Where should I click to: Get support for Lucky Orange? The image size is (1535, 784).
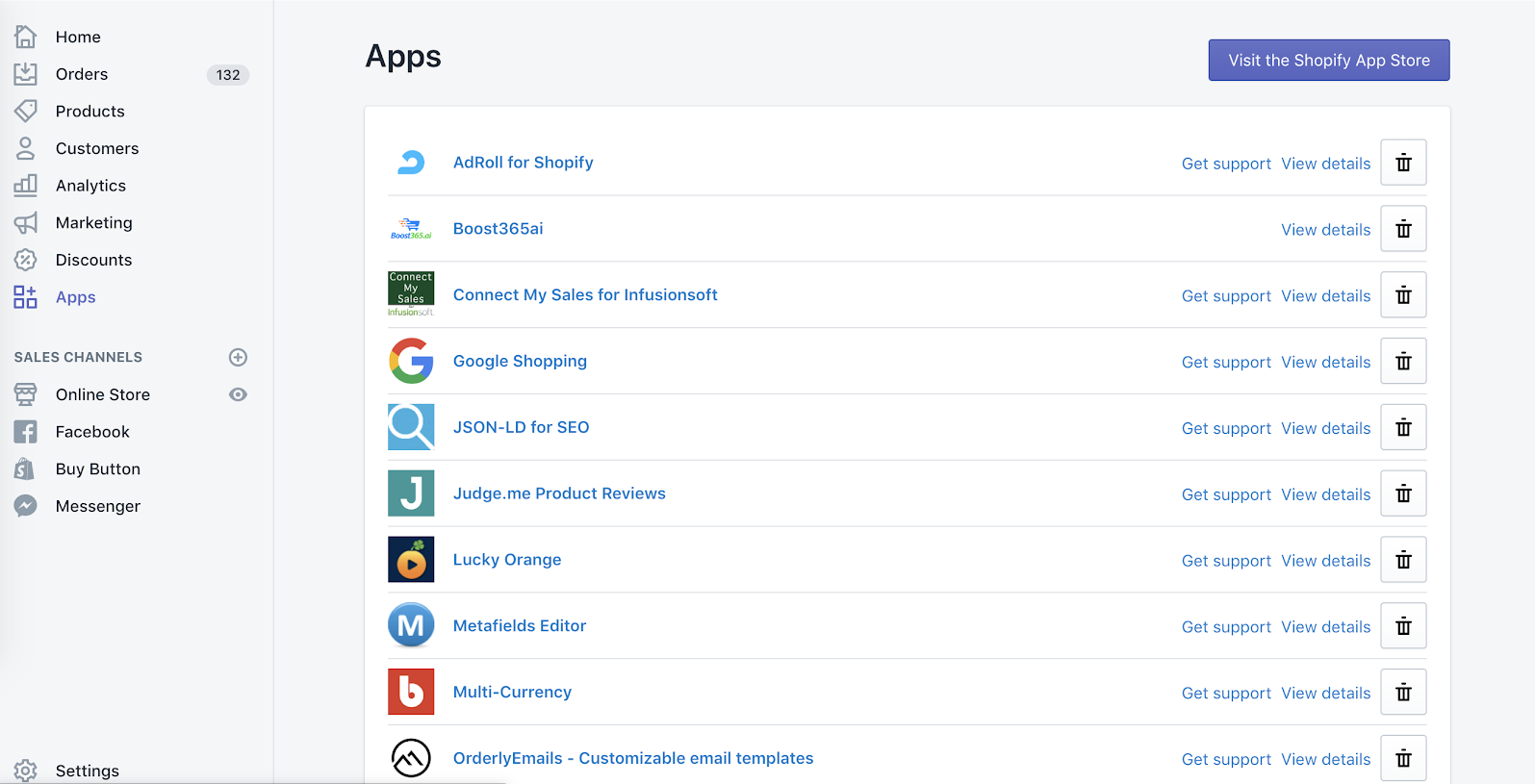point(1226,561)
